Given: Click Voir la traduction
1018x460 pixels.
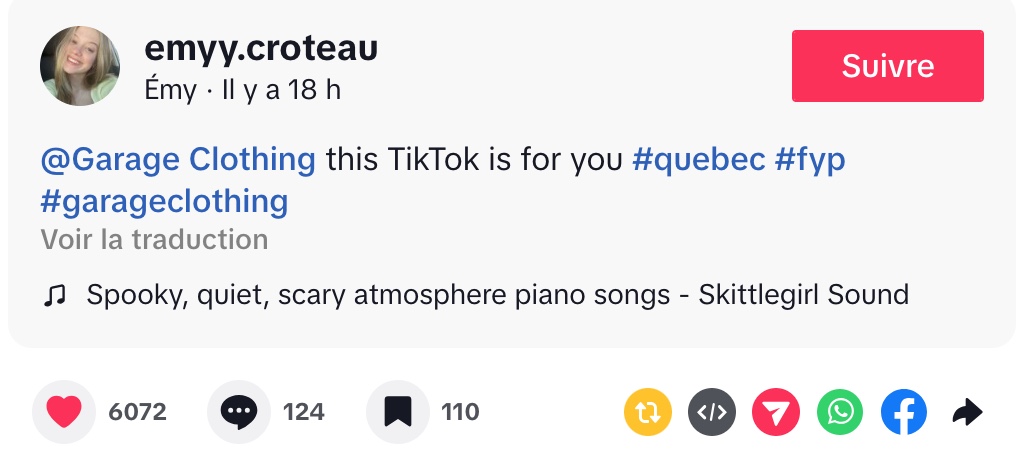Looking at the screenshot, I should tap(154, 240).
